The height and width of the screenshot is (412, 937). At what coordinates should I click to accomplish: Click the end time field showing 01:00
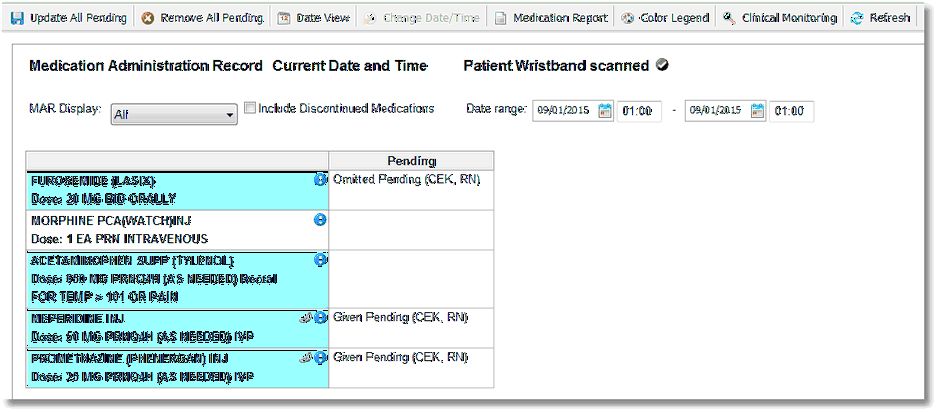[x=791, y=111]
